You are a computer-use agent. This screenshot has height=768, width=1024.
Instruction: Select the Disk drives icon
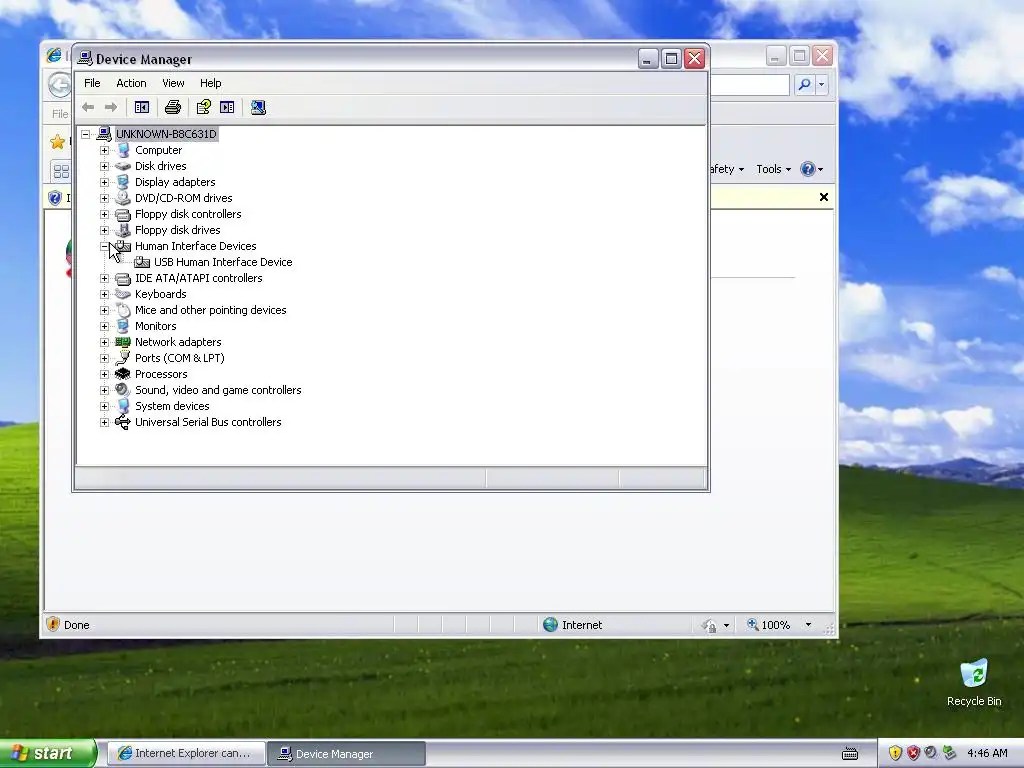click(x=123, y=166)
